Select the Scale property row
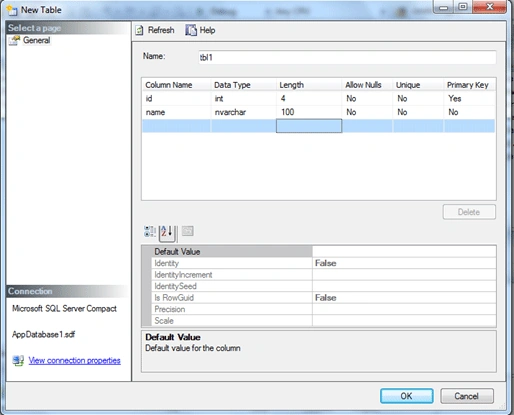Viewport: 514px width, 415px height. point(232,321)
